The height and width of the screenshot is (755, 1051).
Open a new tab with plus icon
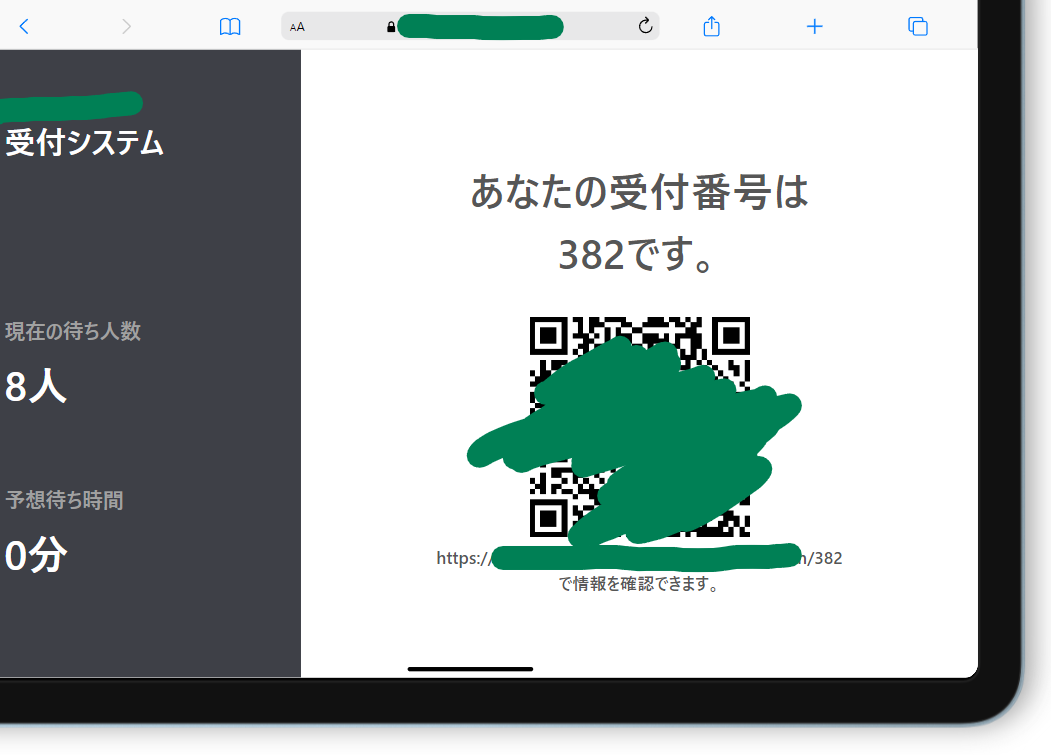[814, 27]
